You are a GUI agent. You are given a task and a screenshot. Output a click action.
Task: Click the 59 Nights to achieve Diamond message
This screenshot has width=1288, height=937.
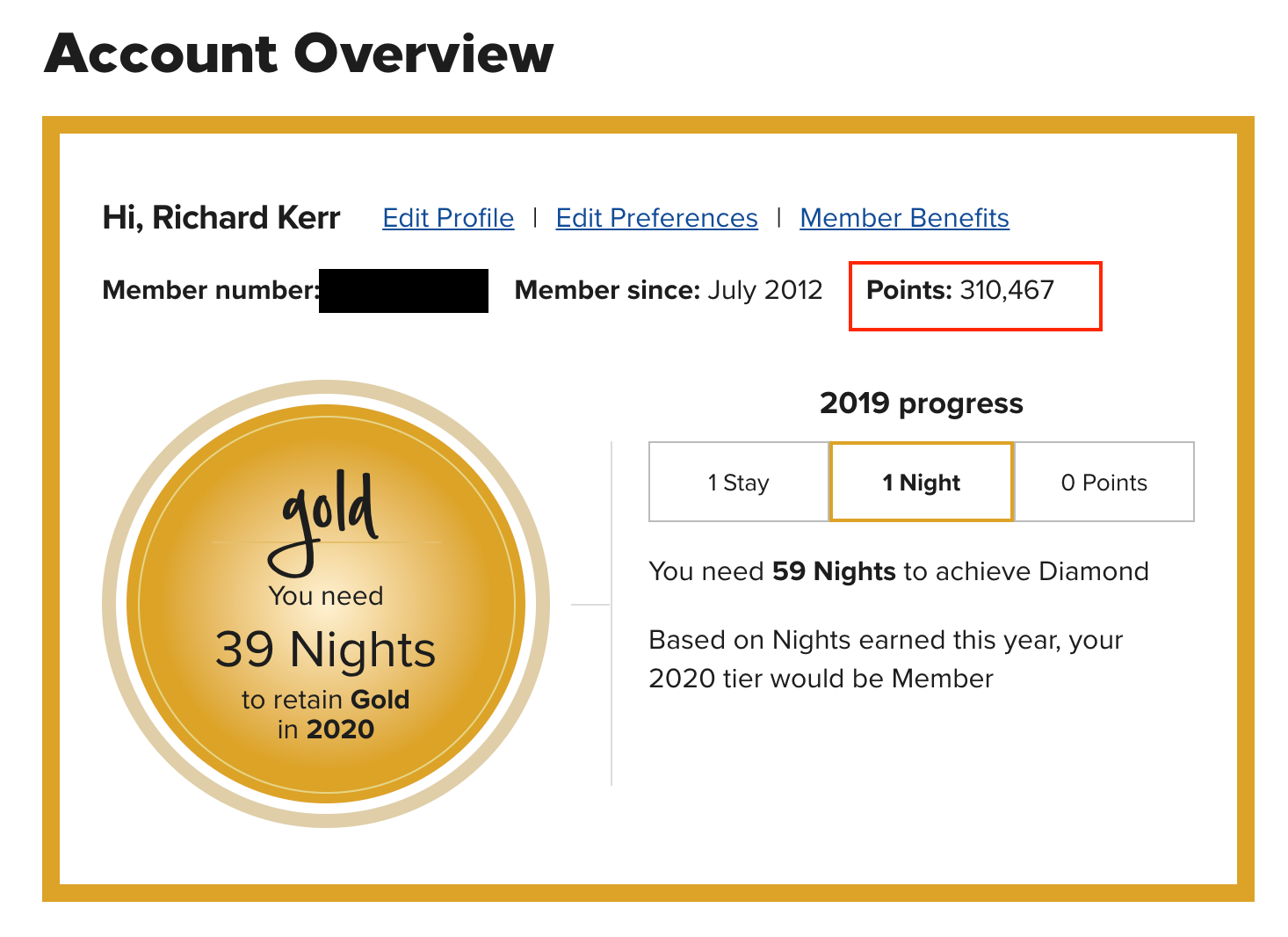[898, 571]
